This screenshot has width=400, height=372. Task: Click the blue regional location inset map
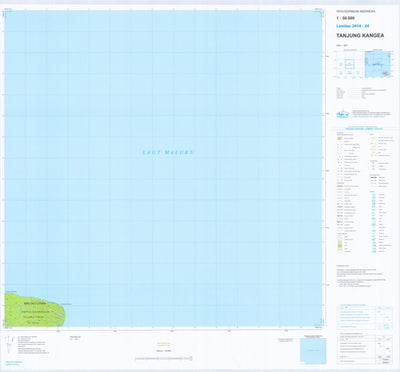click(x=378, y=64)
